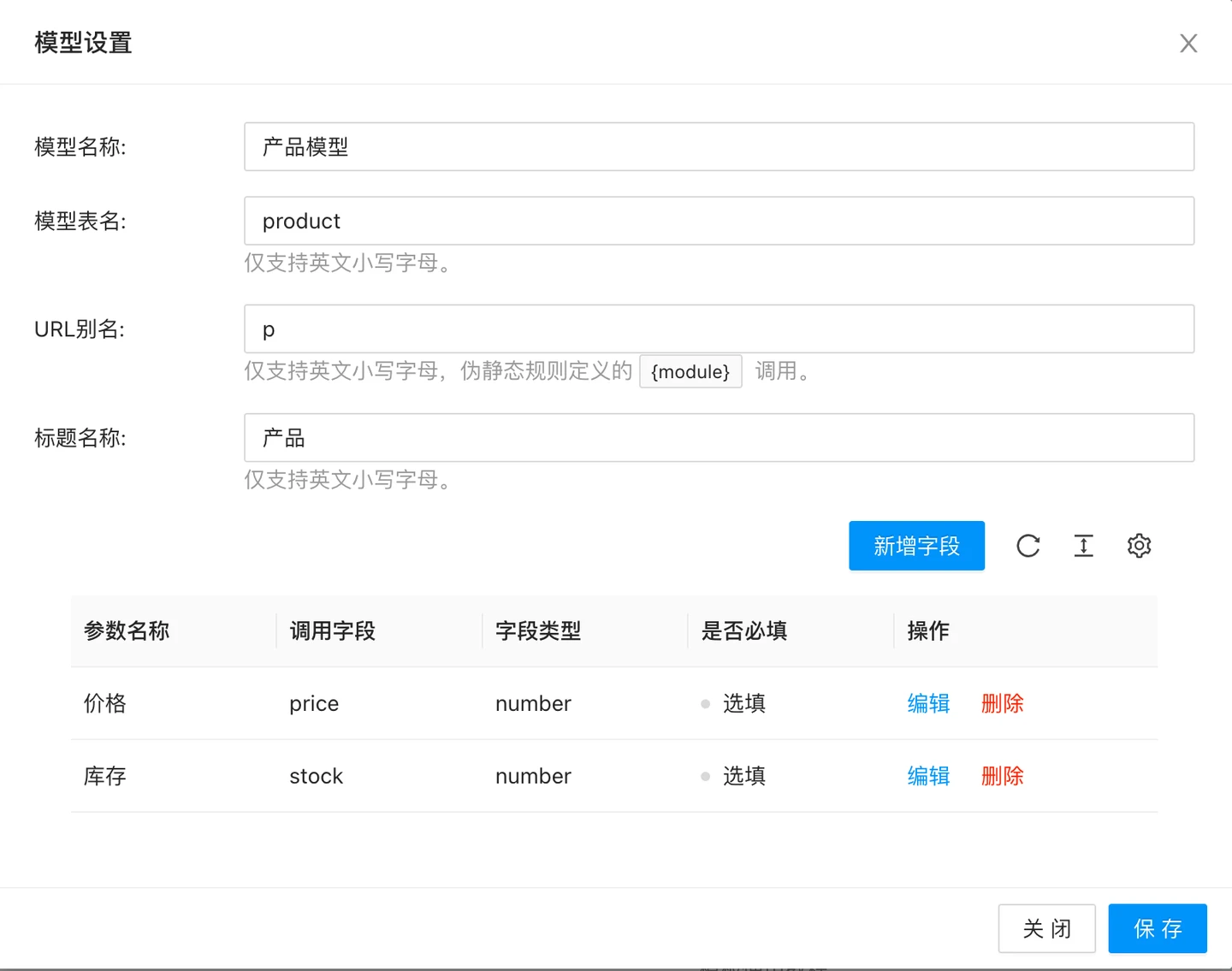Focus the 模型名称 input field
The image size is (1232, 971).
pos(719,147)
